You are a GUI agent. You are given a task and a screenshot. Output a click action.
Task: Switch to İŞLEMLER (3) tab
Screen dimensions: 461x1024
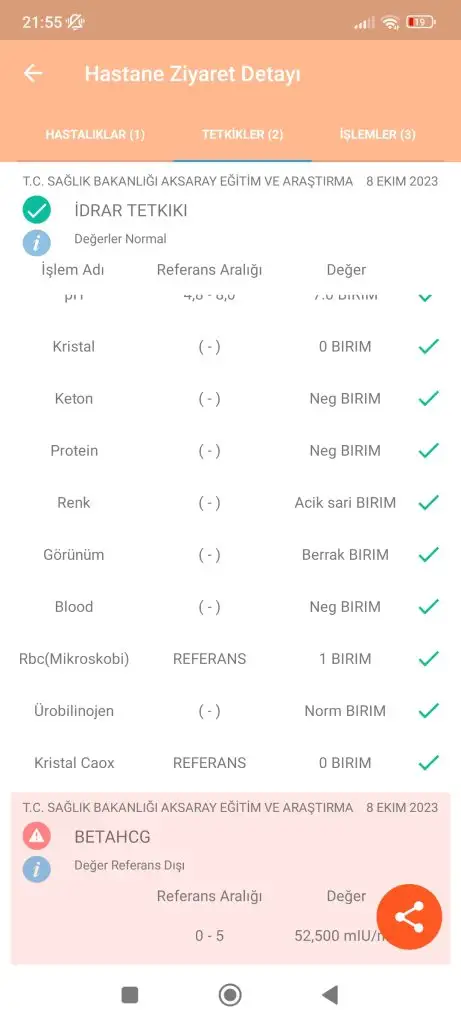click(x=377, y=135)
